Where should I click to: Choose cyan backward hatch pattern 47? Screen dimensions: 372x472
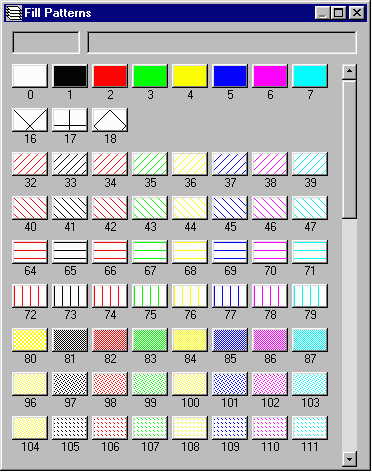[x=310, y=208]
